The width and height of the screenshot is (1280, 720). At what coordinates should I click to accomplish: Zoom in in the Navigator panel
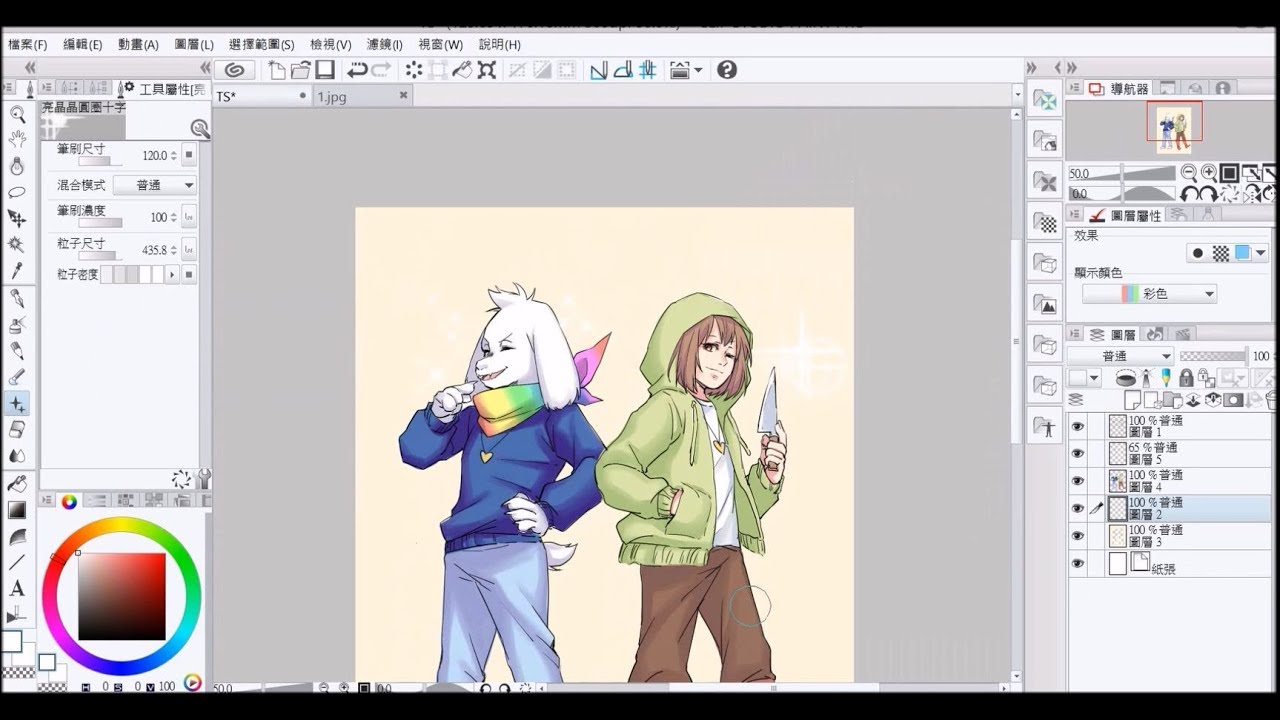click(x=1209, y=173)
